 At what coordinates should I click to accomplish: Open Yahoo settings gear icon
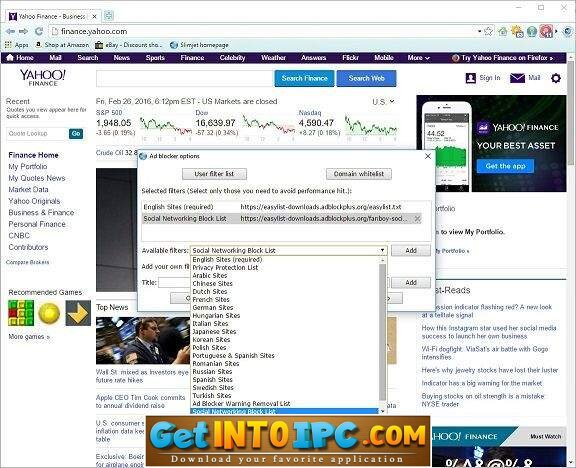(556, 78)
